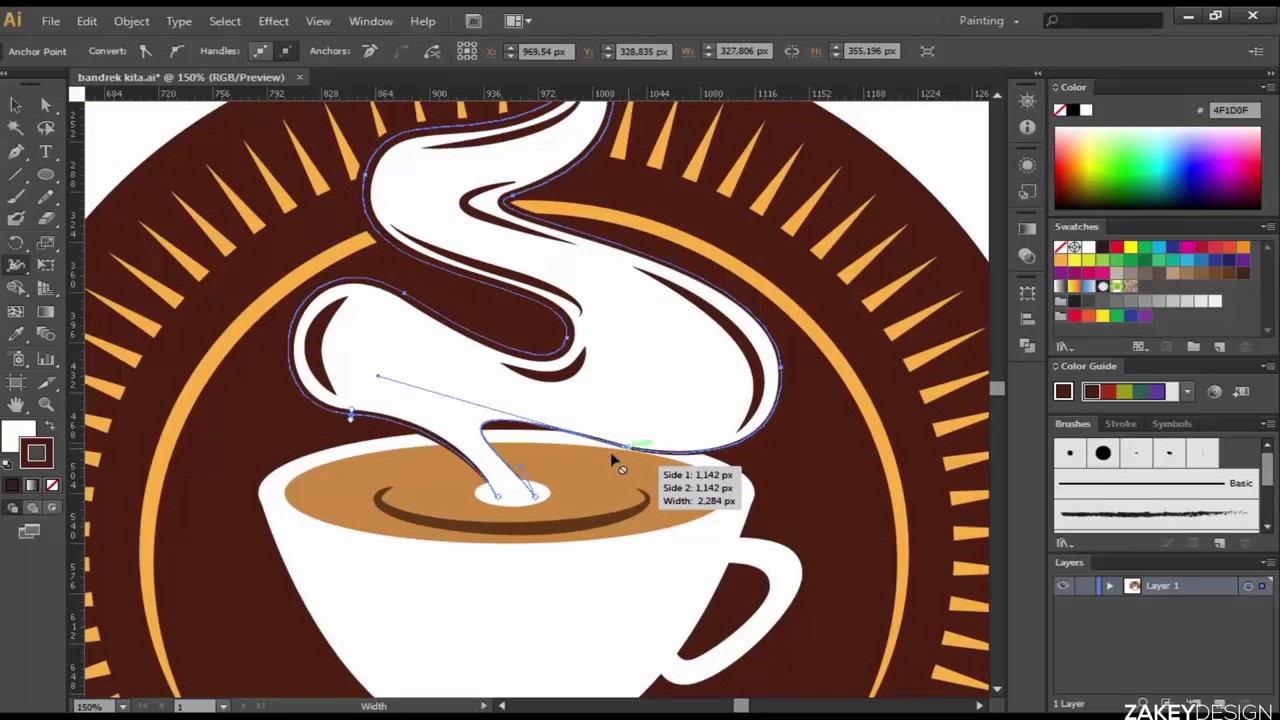Open the harmony rules dropdown in Color Guide

pos(1187,392)
